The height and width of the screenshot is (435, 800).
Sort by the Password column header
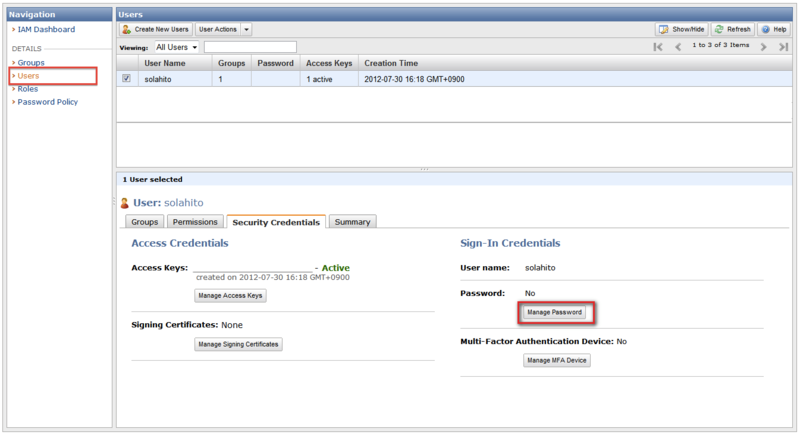[x=276, y=63]
